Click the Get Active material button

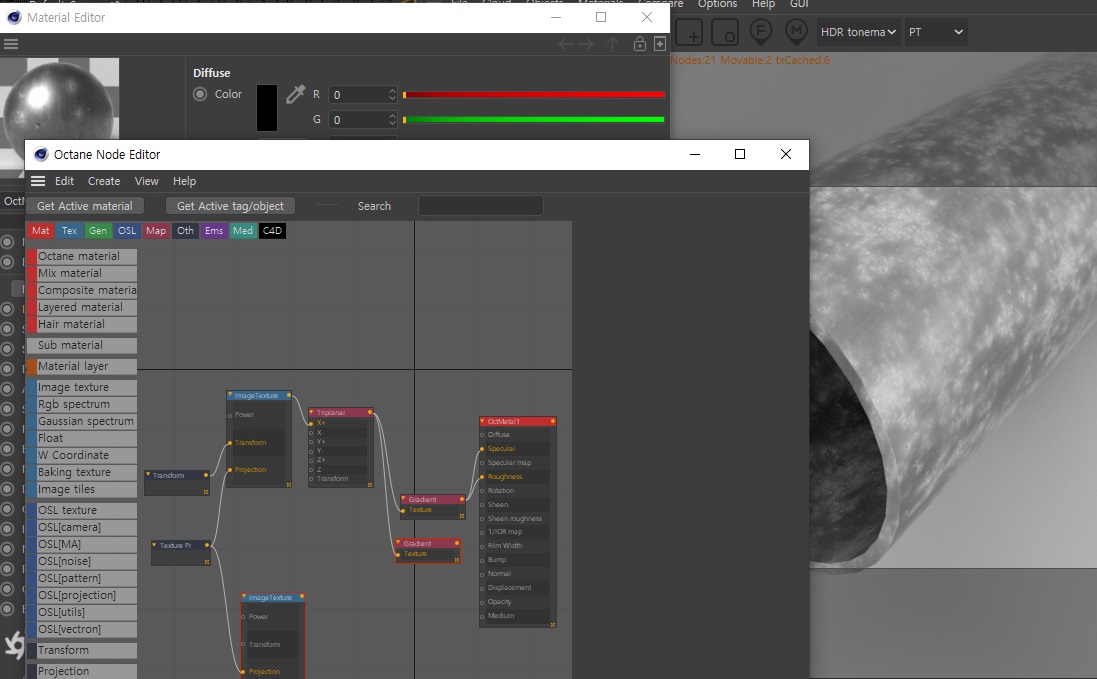click(x=85, y=206)
